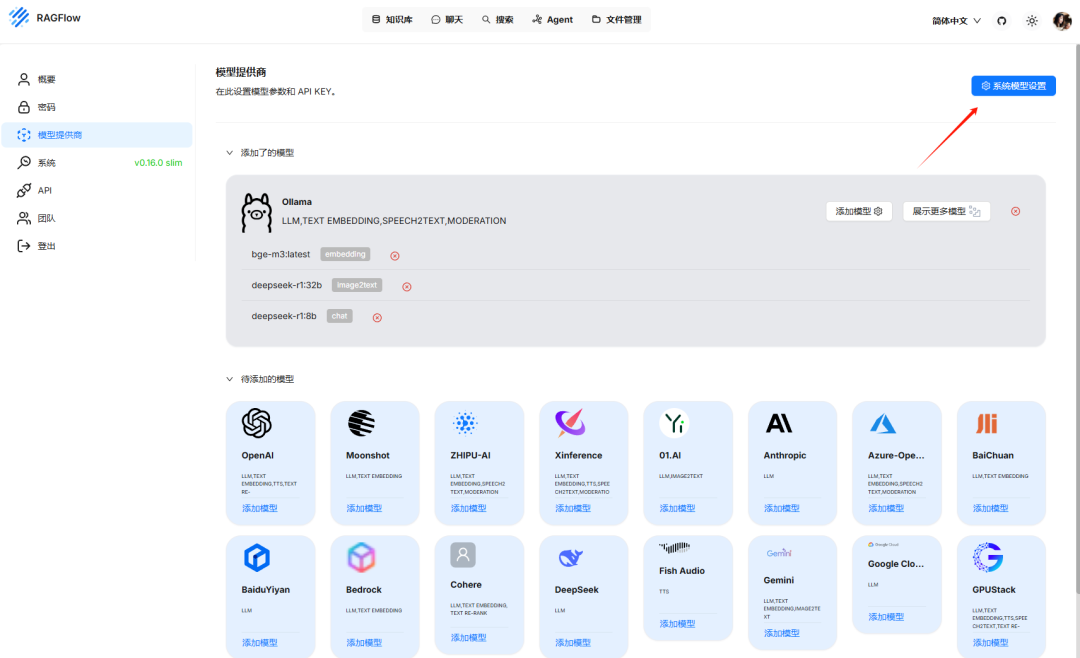The width and height of the screenshot is (1080, 658).
Task: Switch to the 搜索 tab
Action: (497, 19)
